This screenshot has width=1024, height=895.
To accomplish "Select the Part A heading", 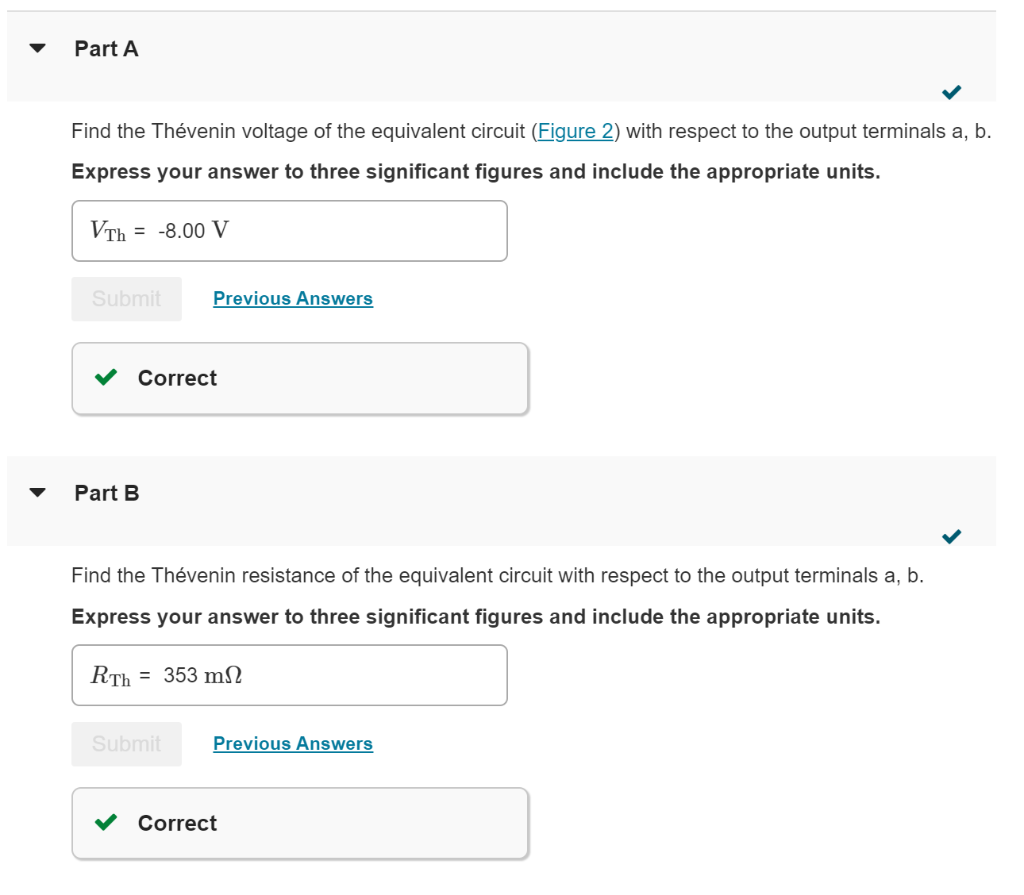I will [x=106, y=48].
